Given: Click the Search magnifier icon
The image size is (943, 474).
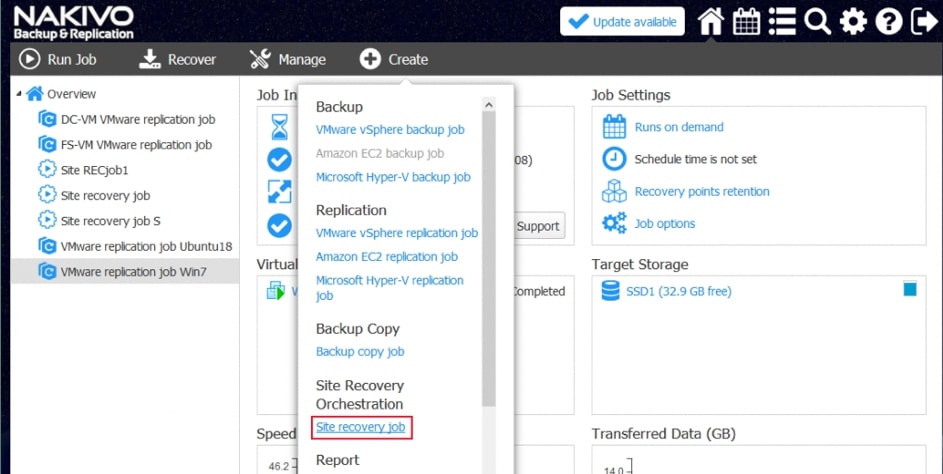Looking at the screenshot, I should 817,21.
